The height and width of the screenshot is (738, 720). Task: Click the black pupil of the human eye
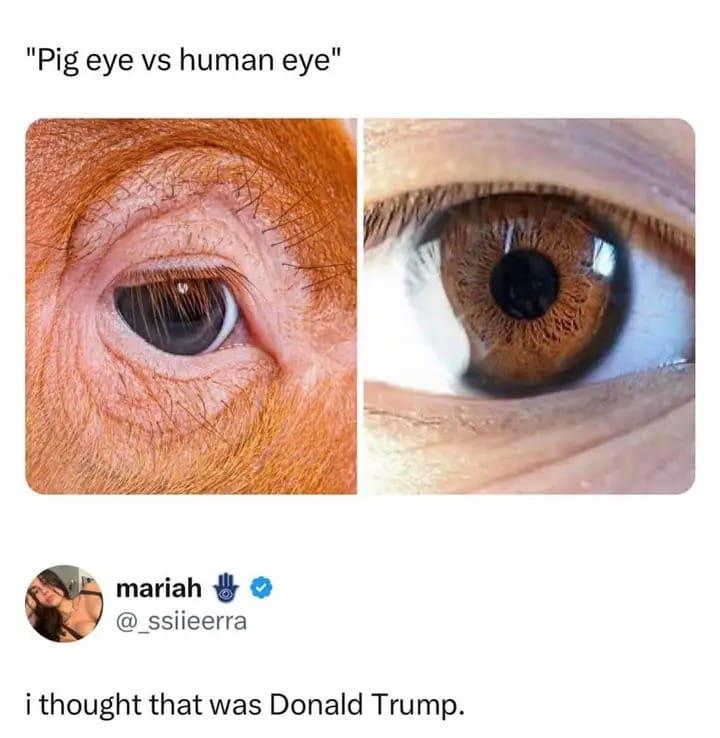[x=524, y=284]
